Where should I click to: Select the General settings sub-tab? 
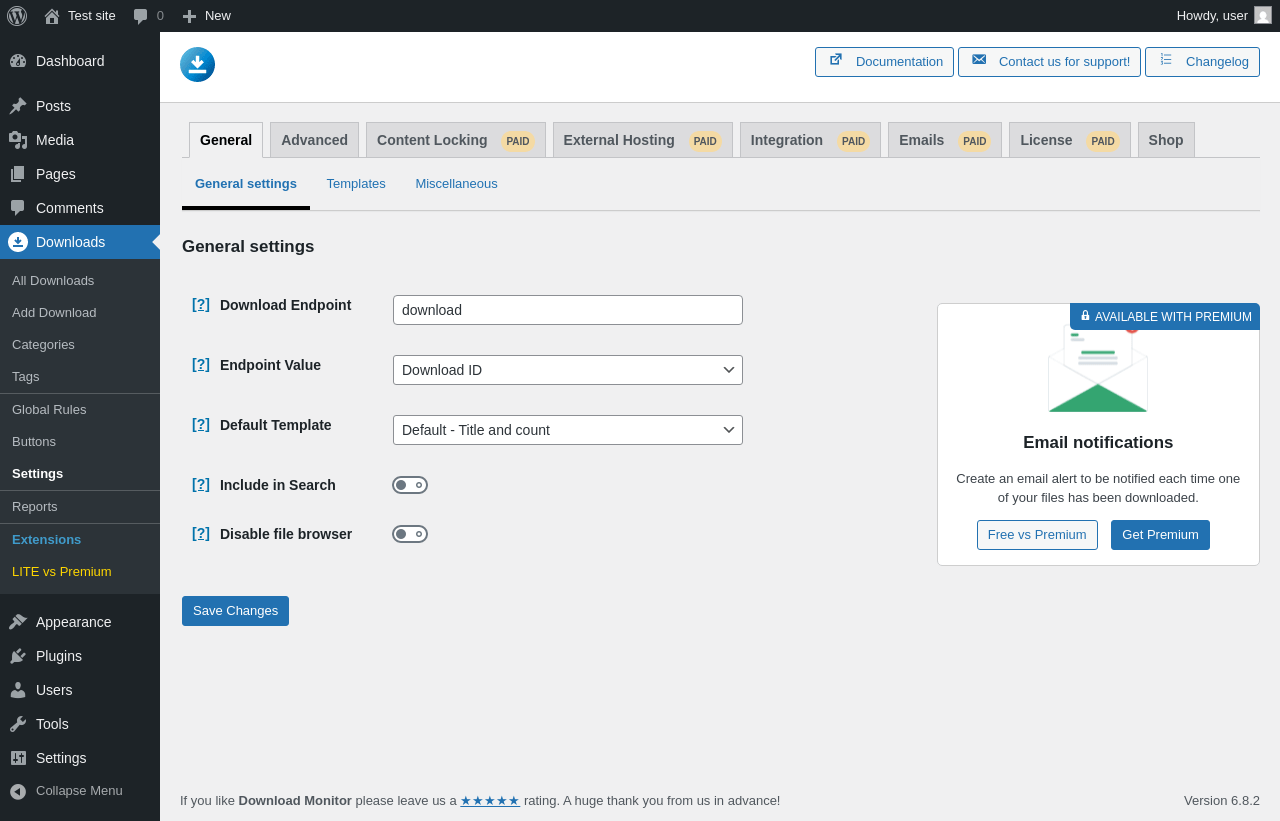[x=246, y=184]
